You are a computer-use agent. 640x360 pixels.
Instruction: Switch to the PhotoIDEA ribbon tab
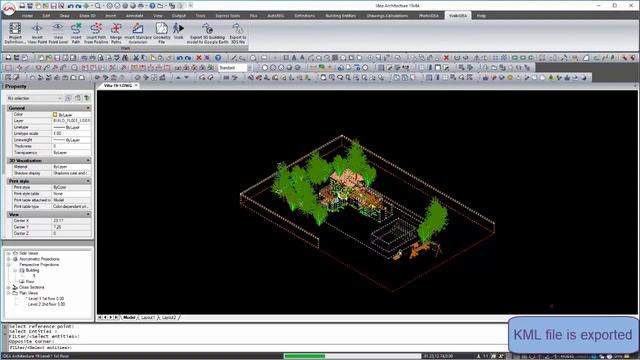[x=429, y=16]
